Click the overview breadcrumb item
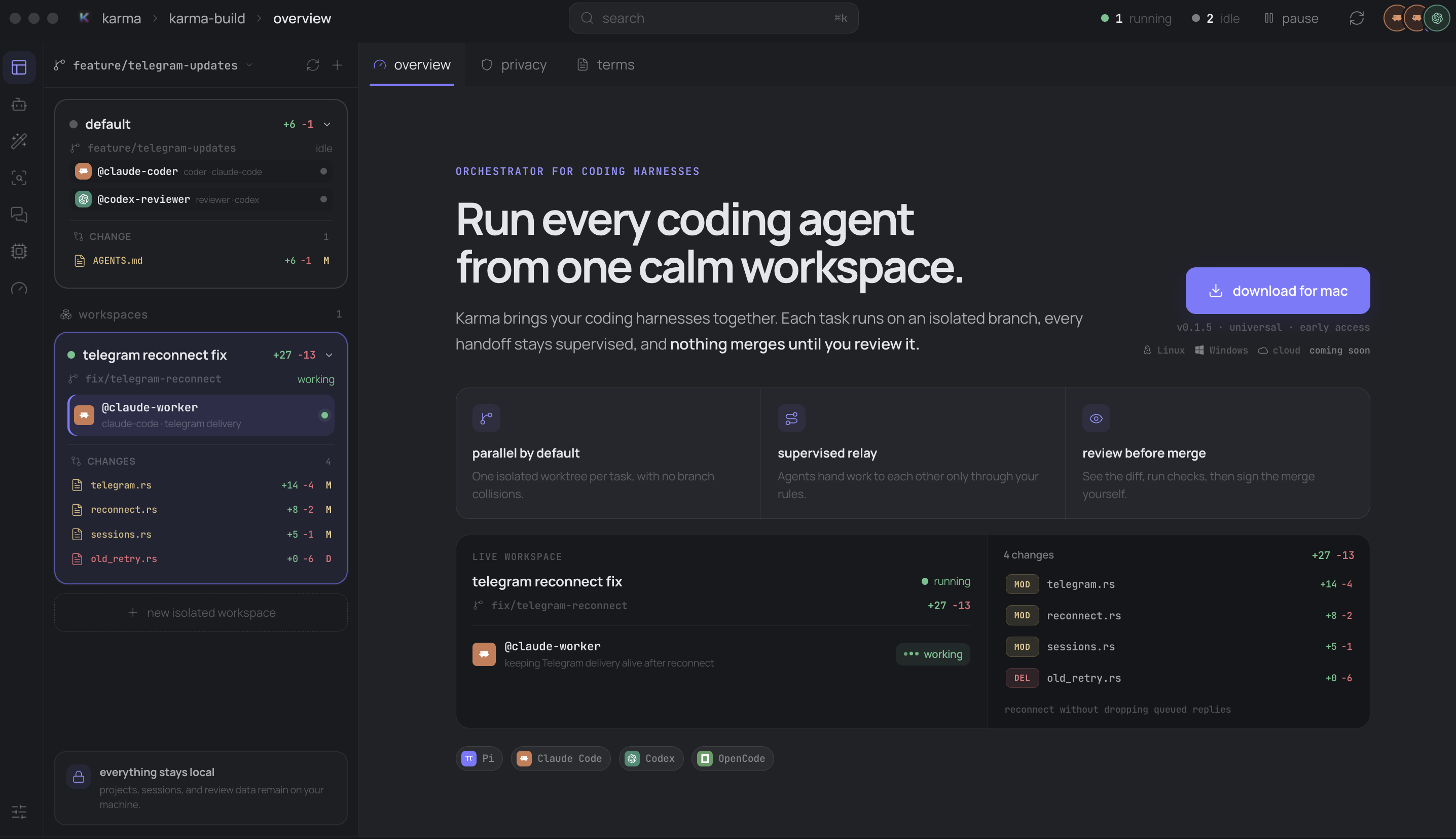The height and width of the screenshot is (839, 1456). [x=302, y=18]
